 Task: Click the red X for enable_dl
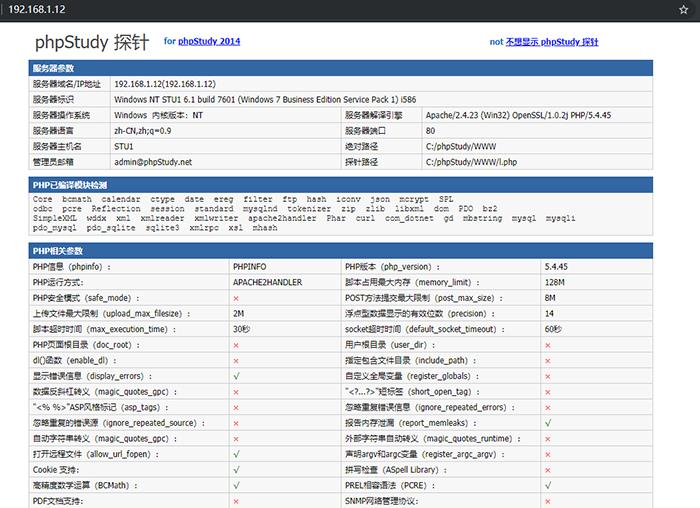point(236,361)
